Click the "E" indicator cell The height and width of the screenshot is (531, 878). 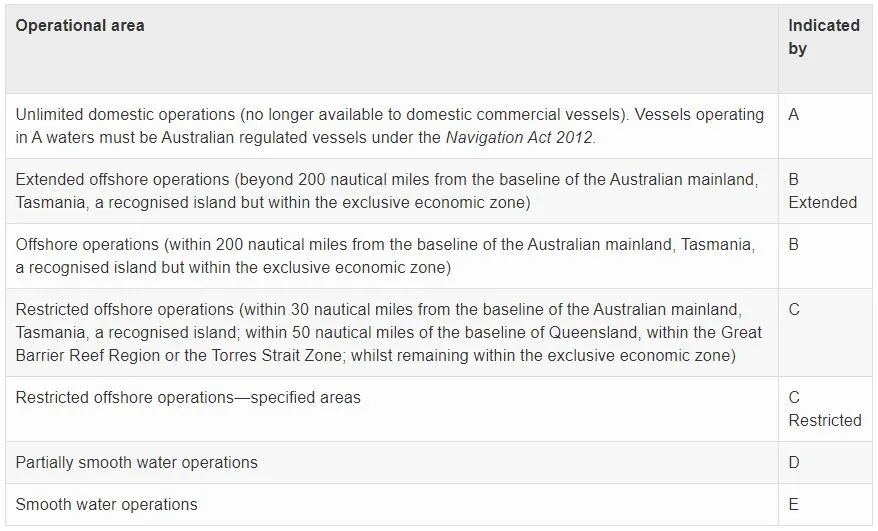[794, 504]
